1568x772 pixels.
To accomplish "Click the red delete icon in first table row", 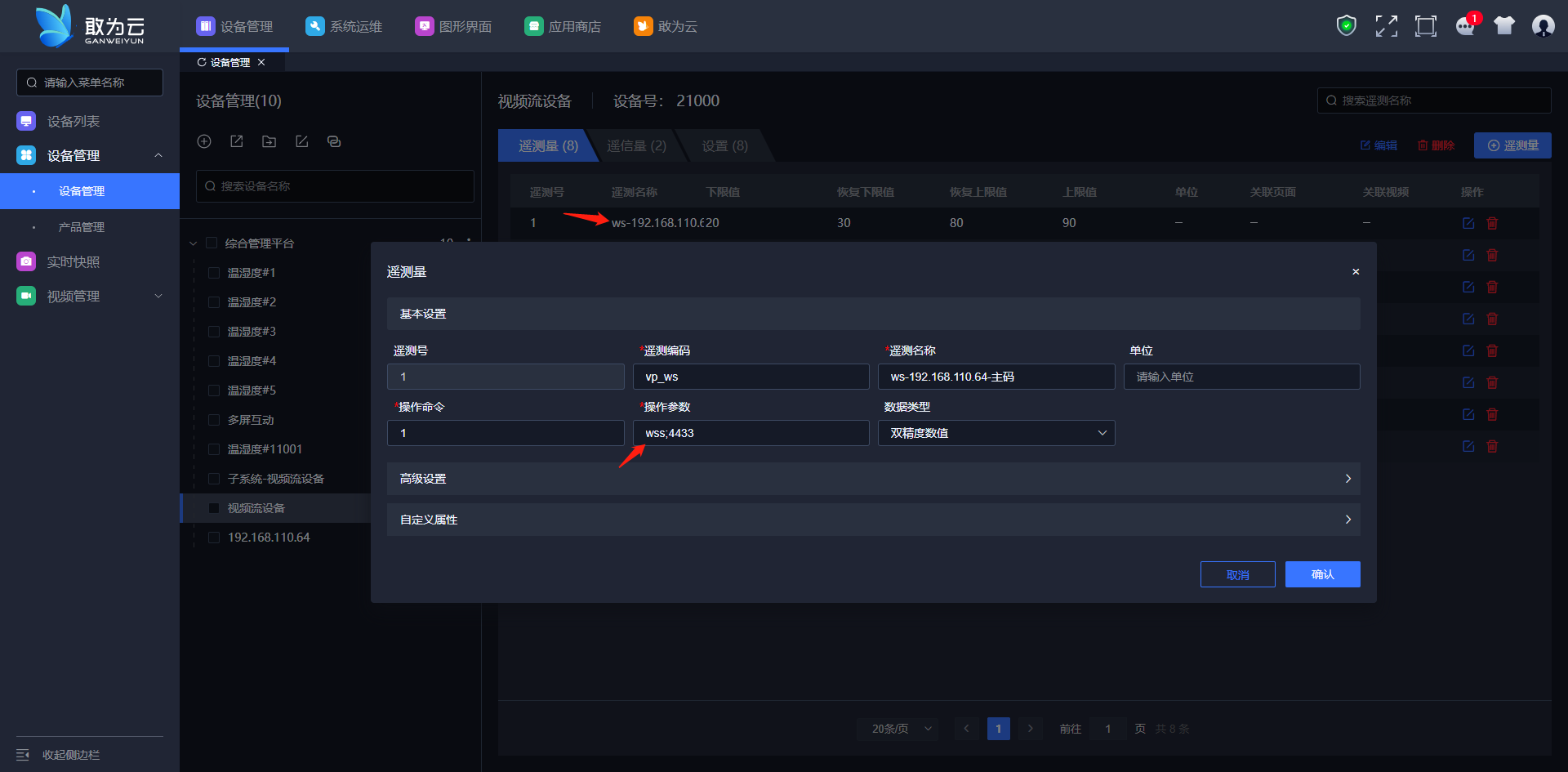I will (x=1492, y=223).
